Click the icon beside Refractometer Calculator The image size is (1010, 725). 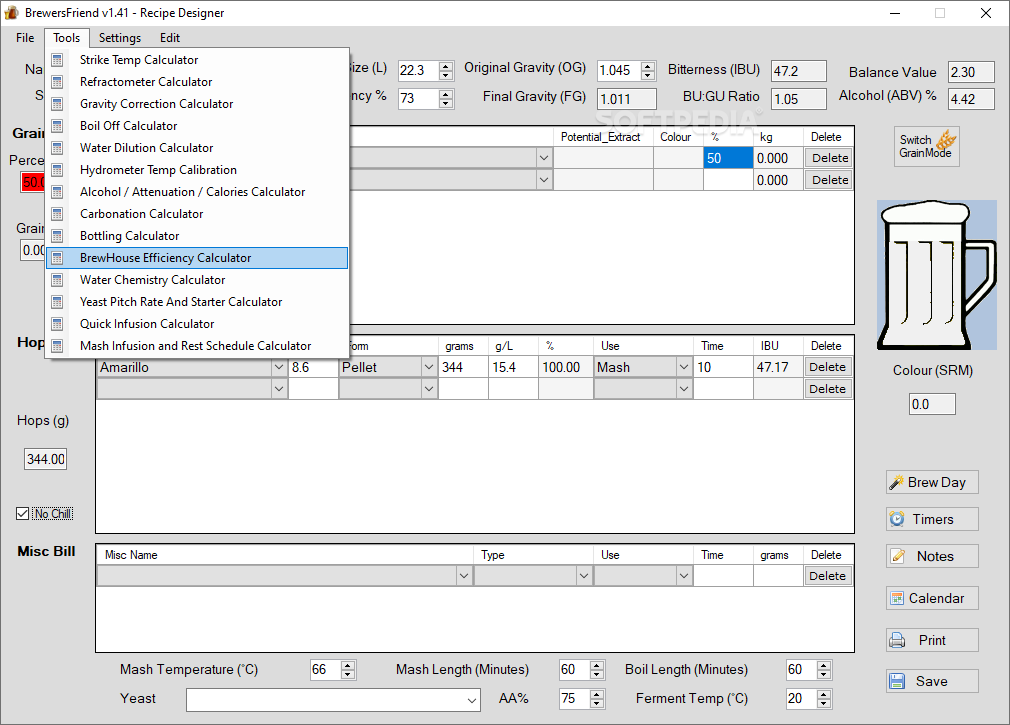57,82
